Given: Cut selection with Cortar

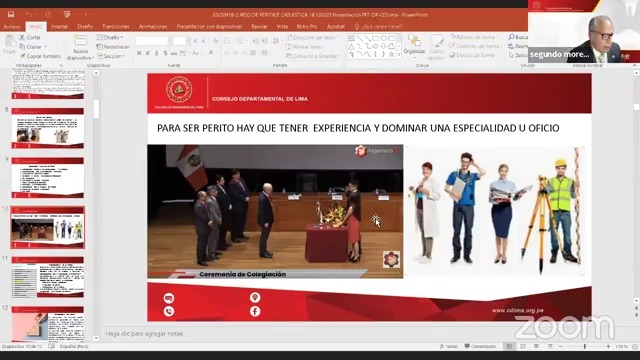Looking at the screenshot, I should (x=30, y=37).
